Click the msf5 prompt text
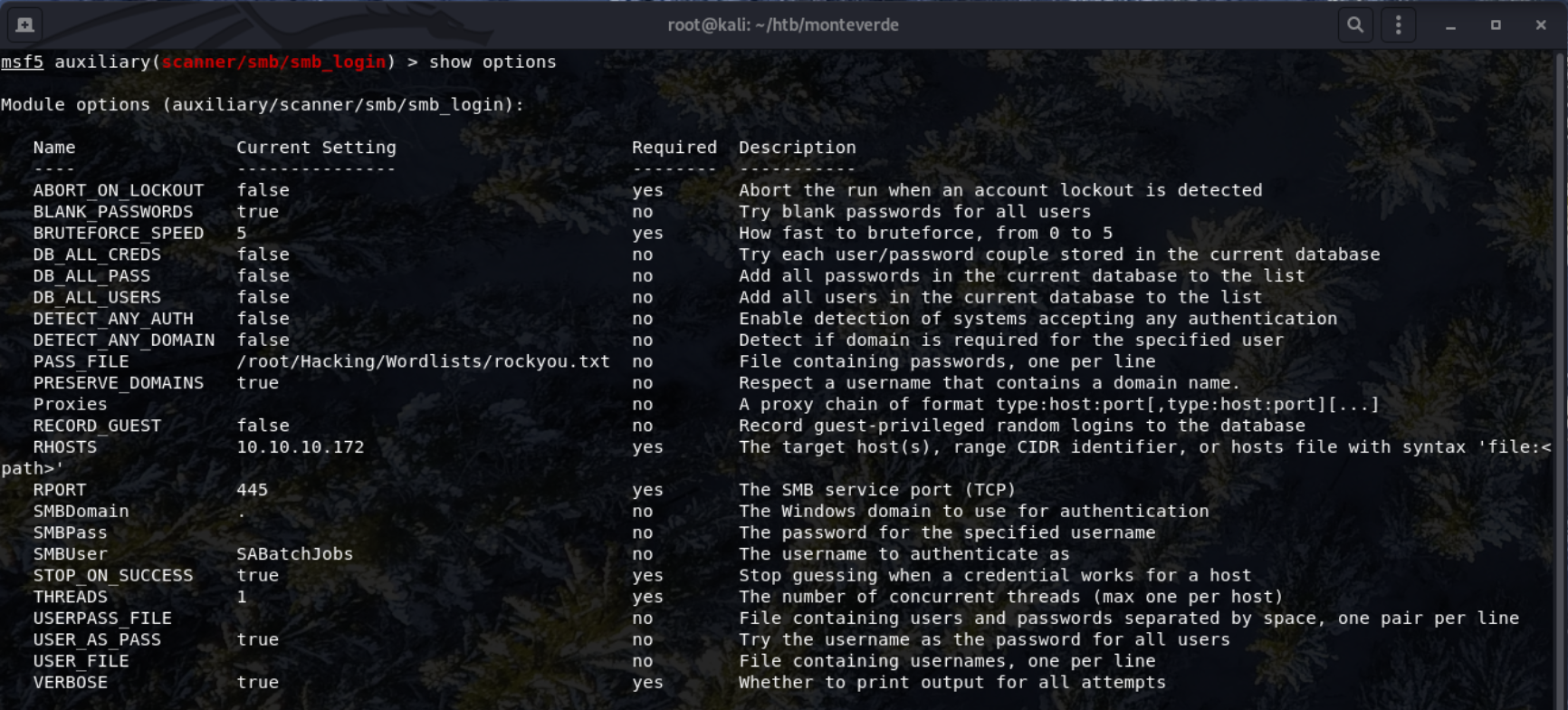The height and width of the screenshot is (710, 1568). [22, 62]
